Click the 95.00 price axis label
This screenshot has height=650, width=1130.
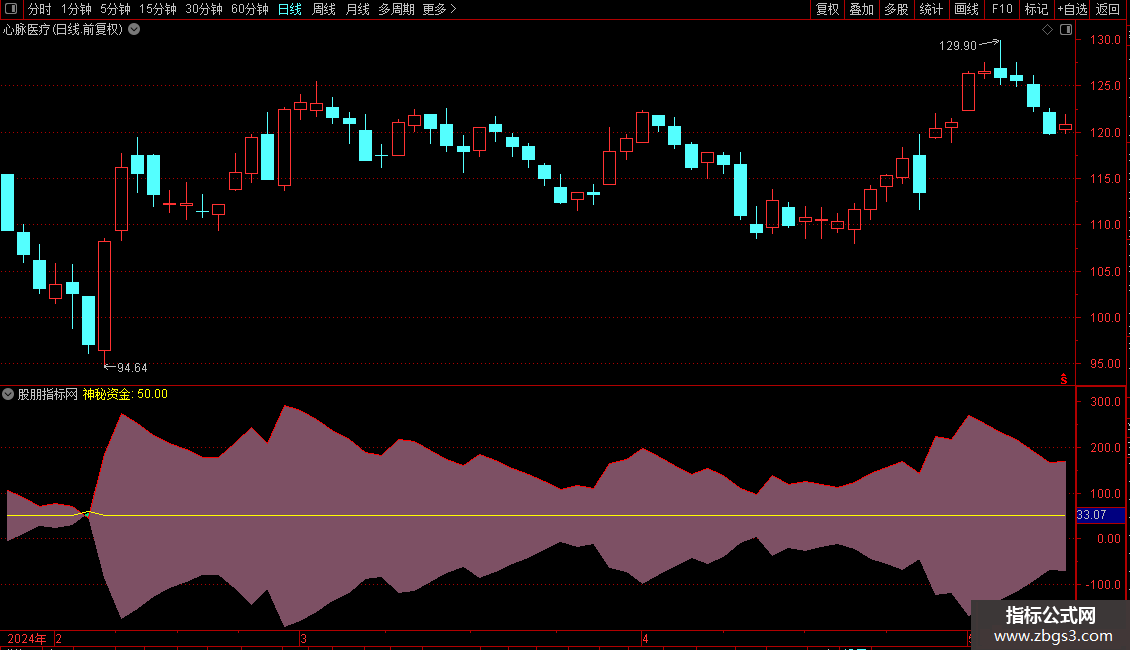tap(1105, 364)
